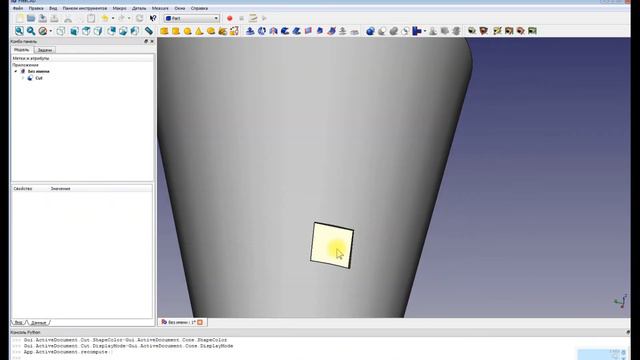Open the undo history dropdown arrow
This screenshot has height=360, width=640.
113,18
